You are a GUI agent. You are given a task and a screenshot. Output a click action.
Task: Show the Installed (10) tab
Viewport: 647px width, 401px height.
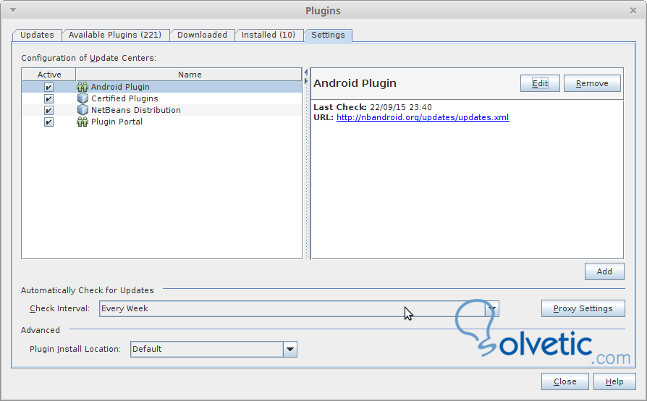pos(269,35)
